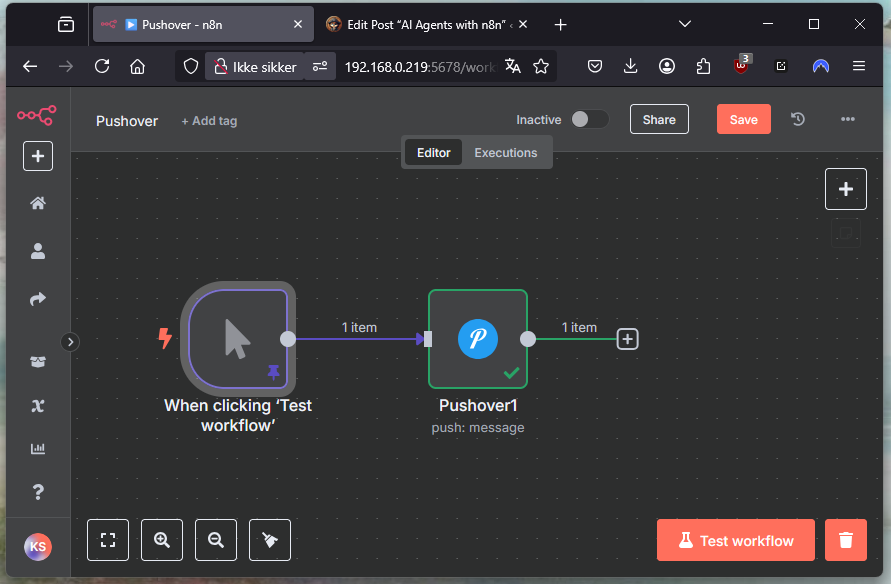Open Pocket save icon
This screenshot has width=891, height=584.
pos(594,66)
